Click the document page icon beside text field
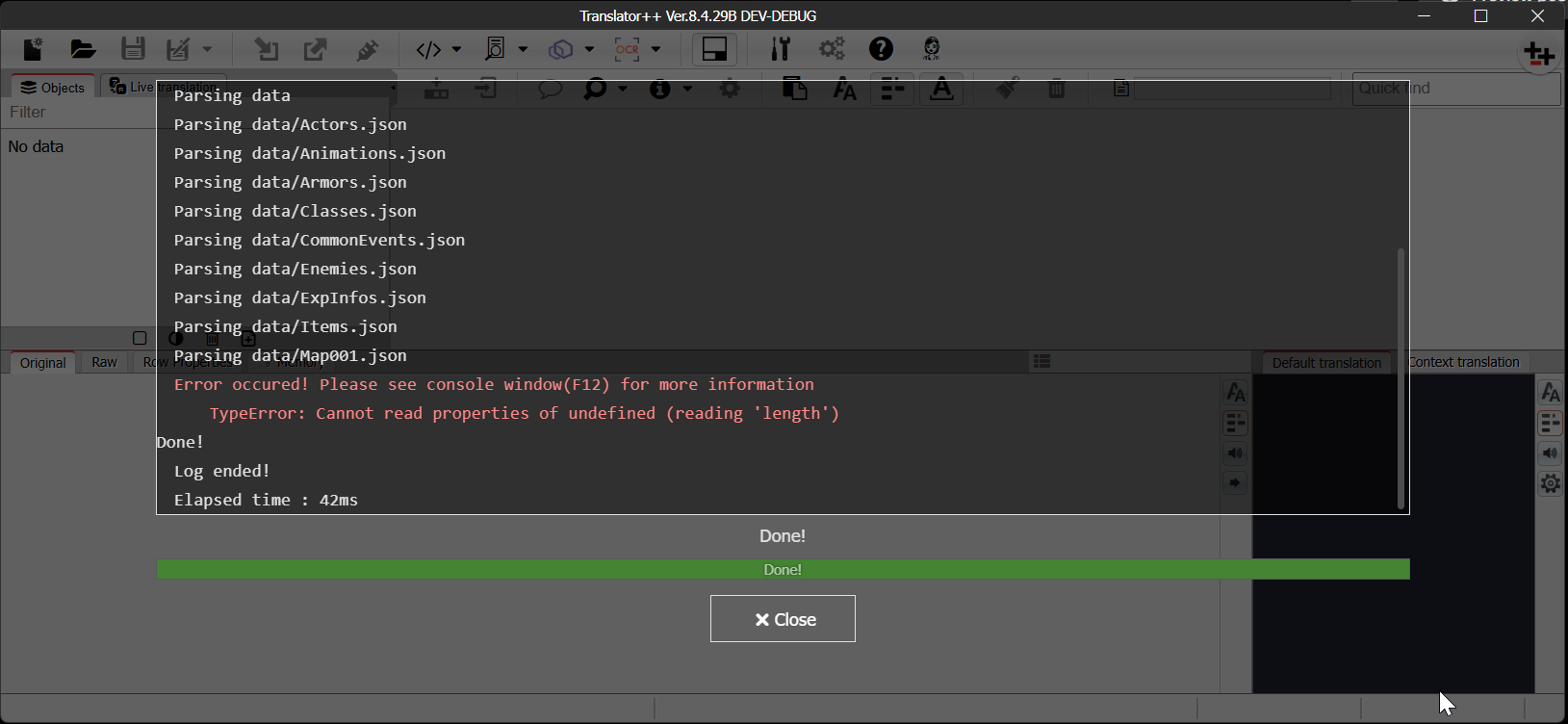 point(1121,90)
